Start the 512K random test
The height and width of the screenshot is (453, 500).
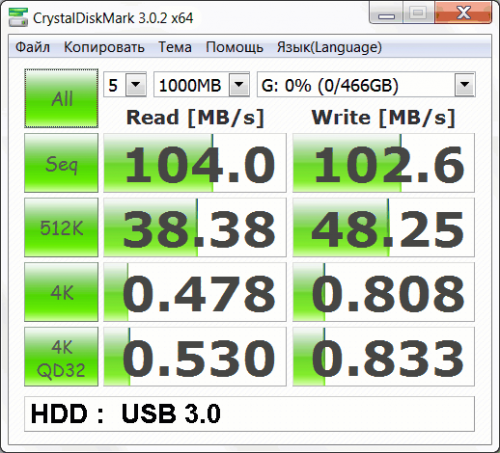click(x=61, y=228)
